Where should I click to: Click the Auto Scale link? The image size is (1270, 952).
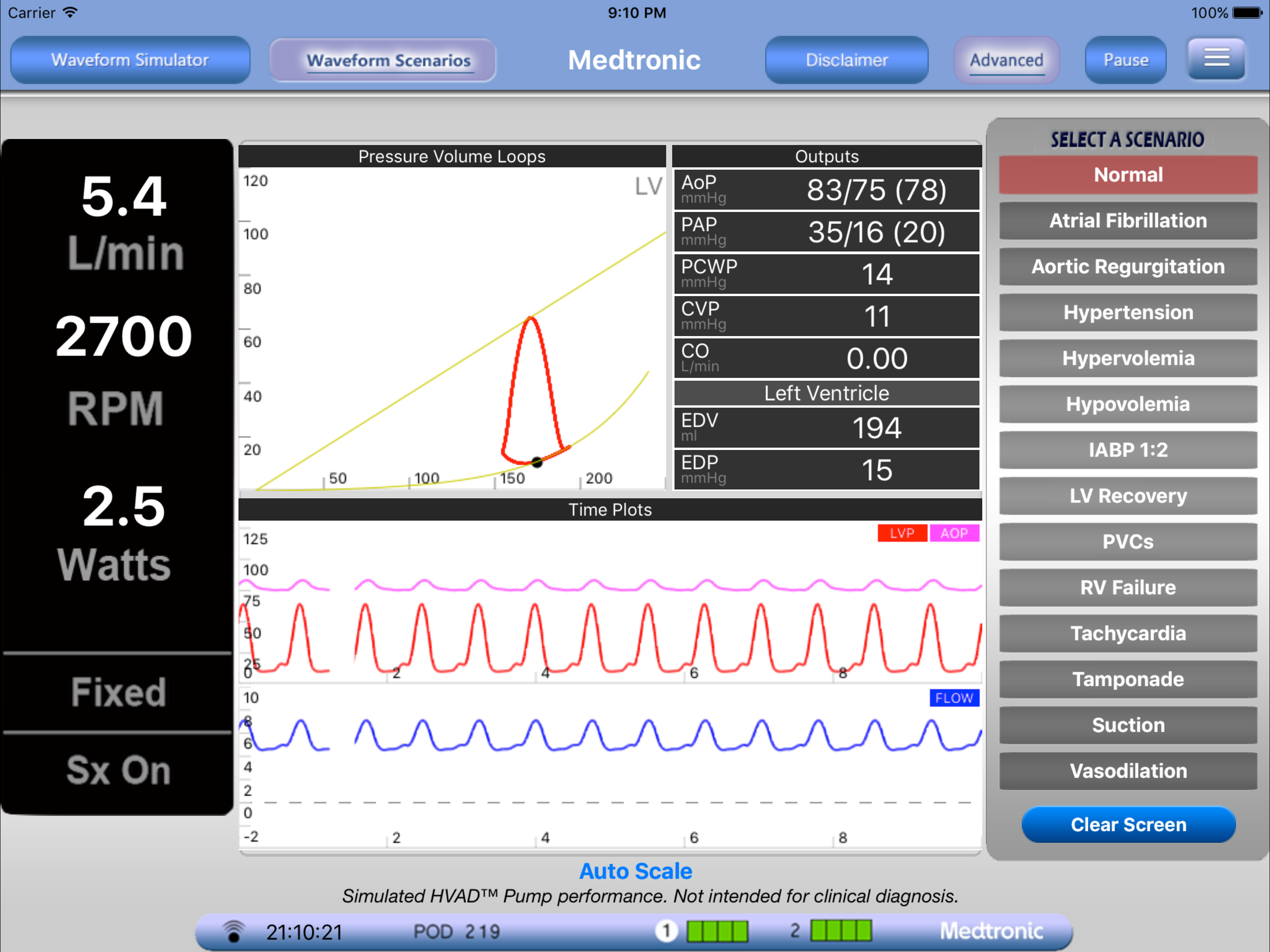[635, 871]
